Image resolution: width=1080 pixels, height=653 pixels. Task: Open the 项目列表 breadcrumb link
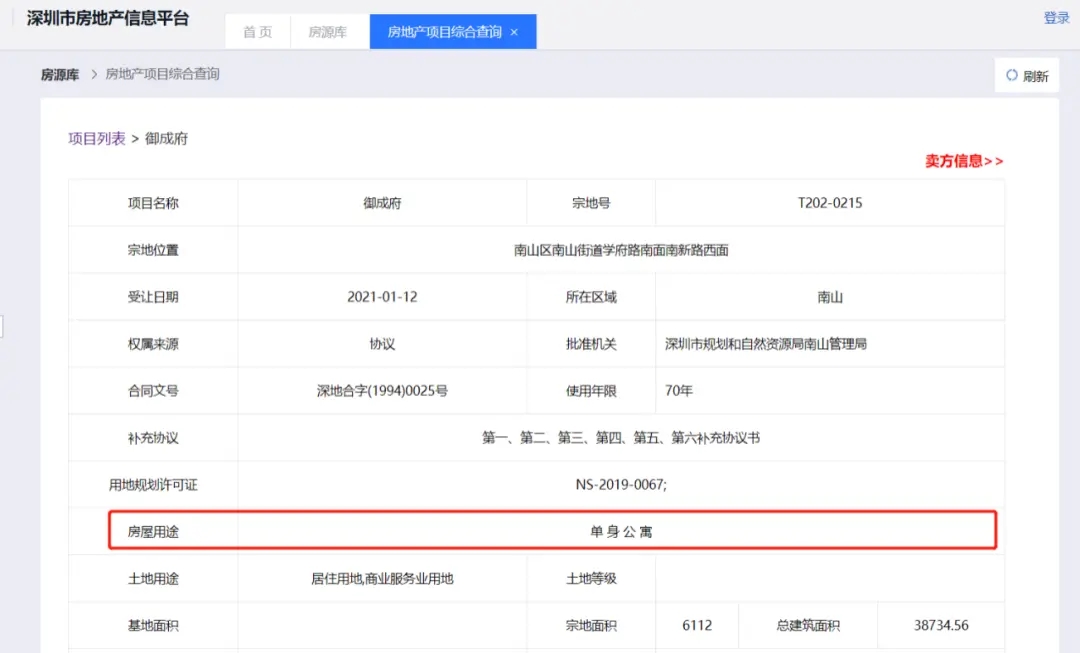pyautogui.click(x=96, y=138)
